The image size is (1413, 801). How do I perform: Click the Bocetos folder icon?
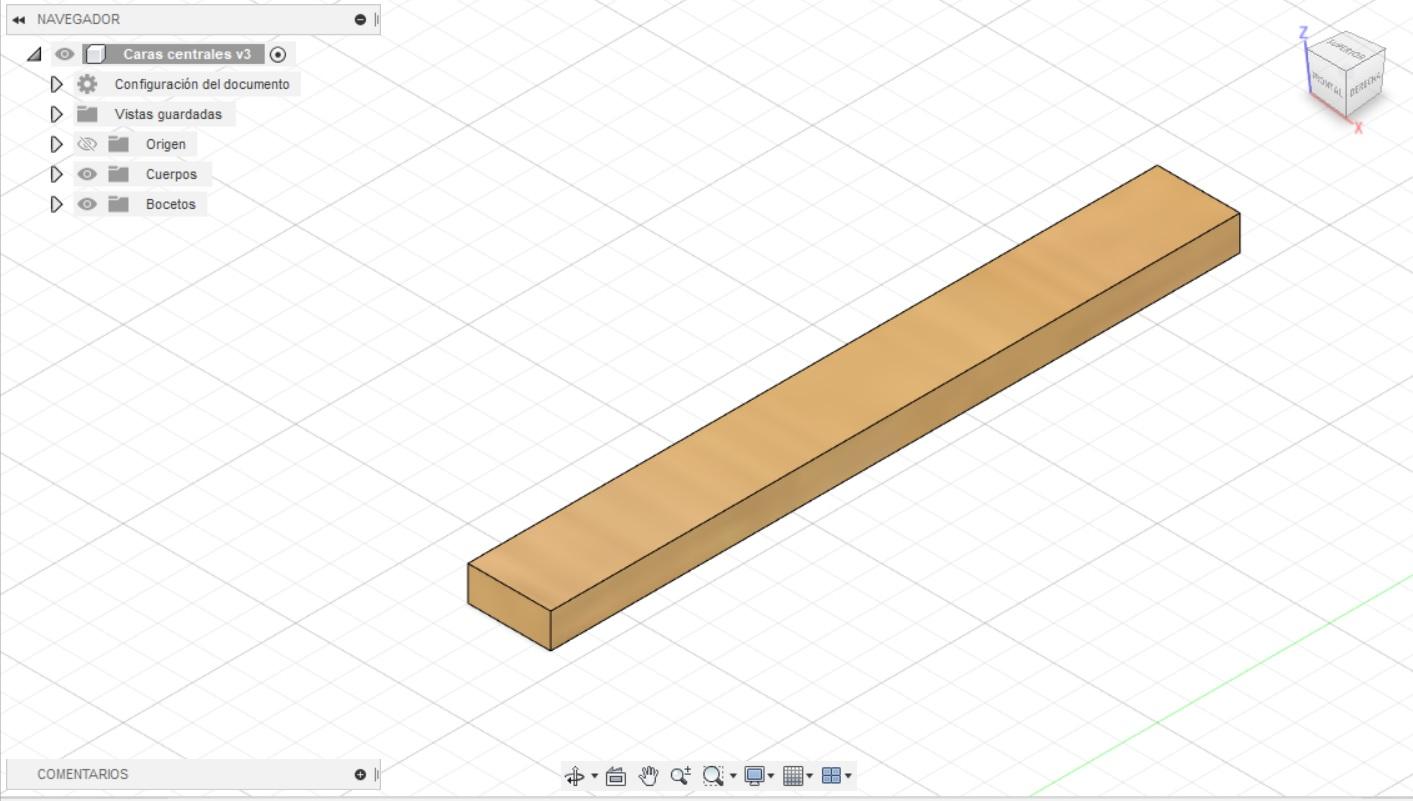click(x=119, y=204)
